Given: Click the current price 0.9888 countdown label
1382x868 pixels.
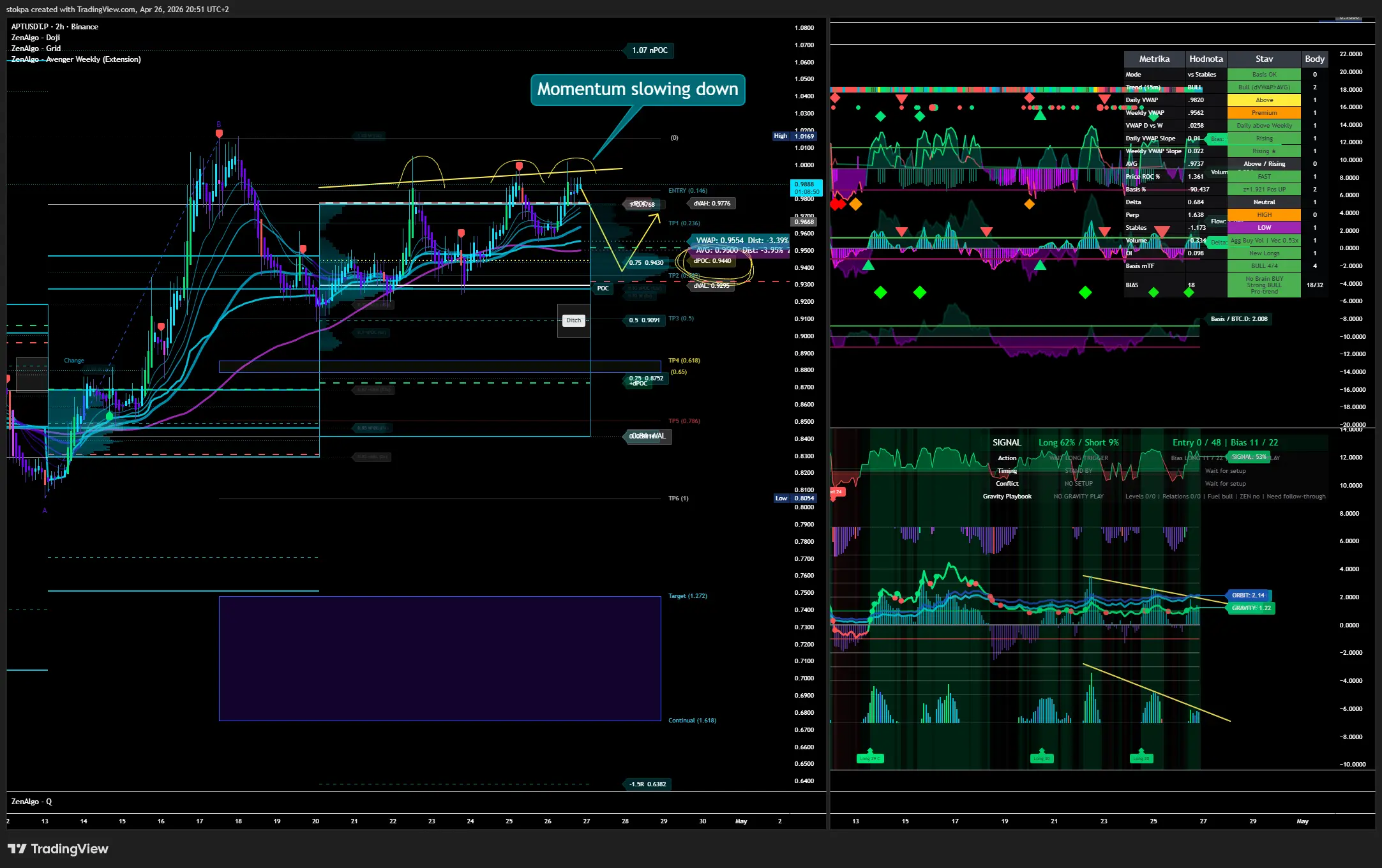Looking at the screenshot, I should (x=806, y=188).
